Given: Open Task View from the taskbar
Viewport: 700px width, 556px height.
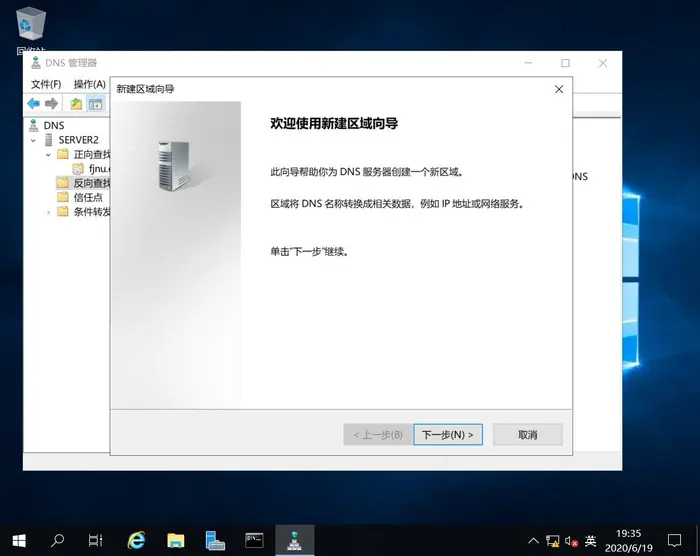Looking at the screenshot, I should tap(95, 540).
